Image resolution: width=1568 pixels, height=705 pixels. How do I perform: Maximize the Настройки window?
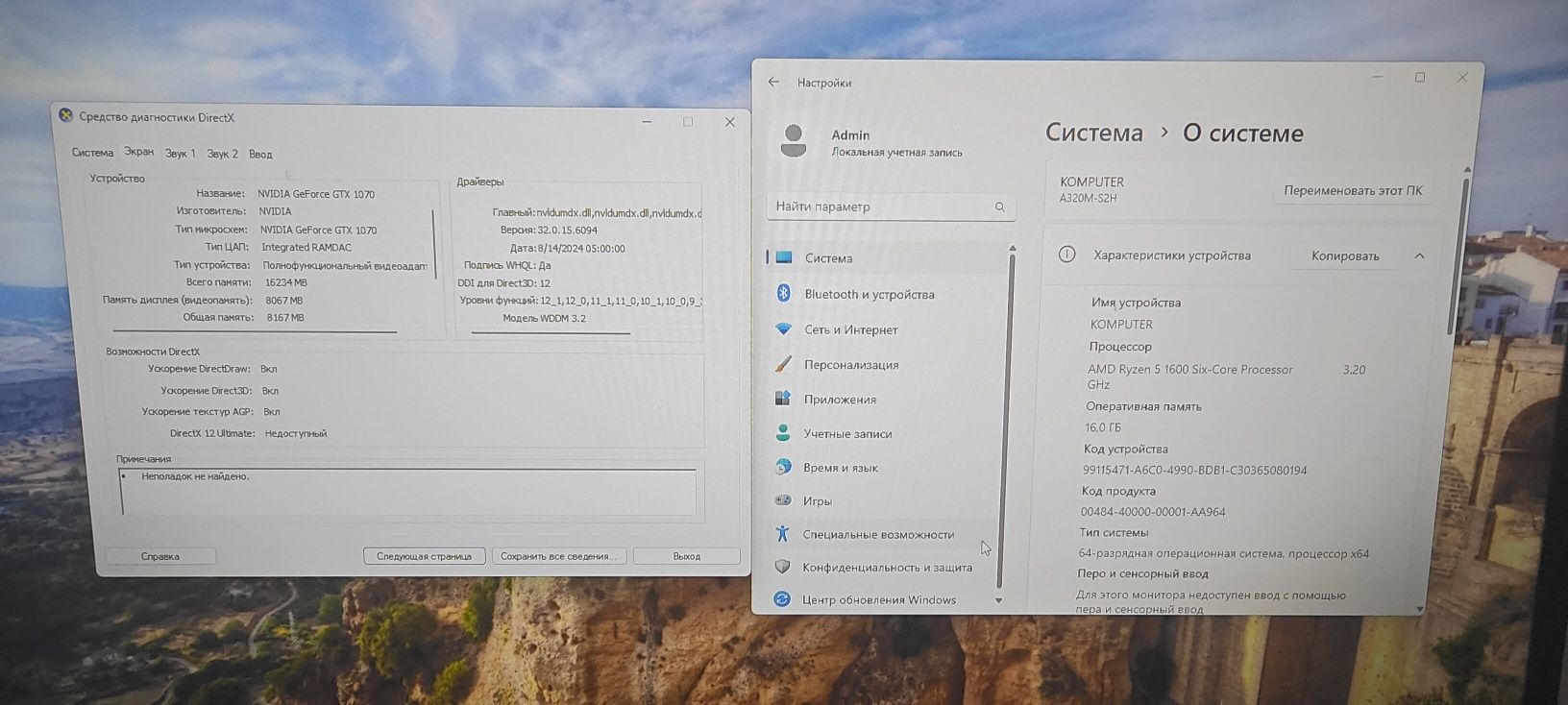point(1420,78)
